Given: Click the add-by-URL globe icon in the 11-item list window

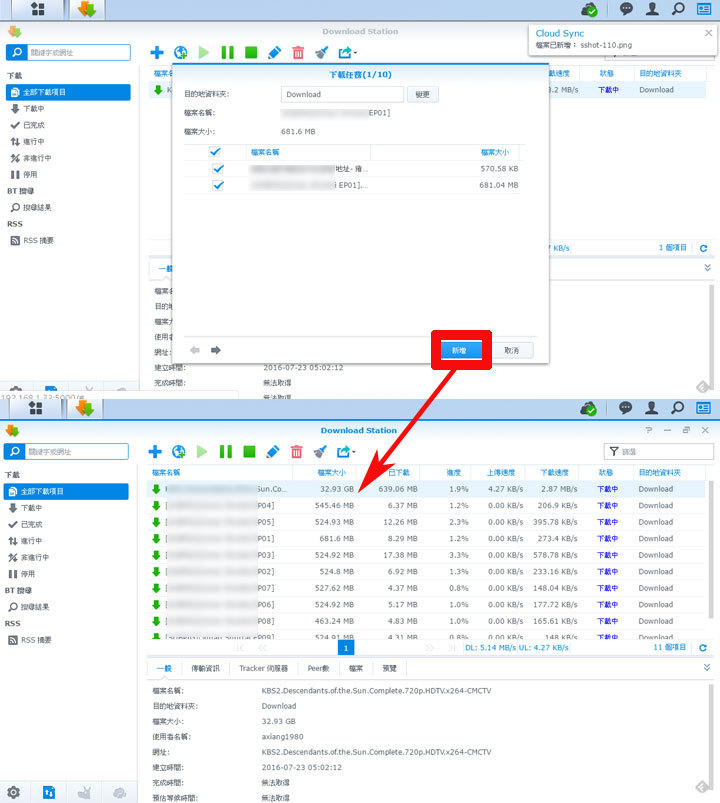Looking at the screenshot, I should pyautogui.click(x=179, y=452).
